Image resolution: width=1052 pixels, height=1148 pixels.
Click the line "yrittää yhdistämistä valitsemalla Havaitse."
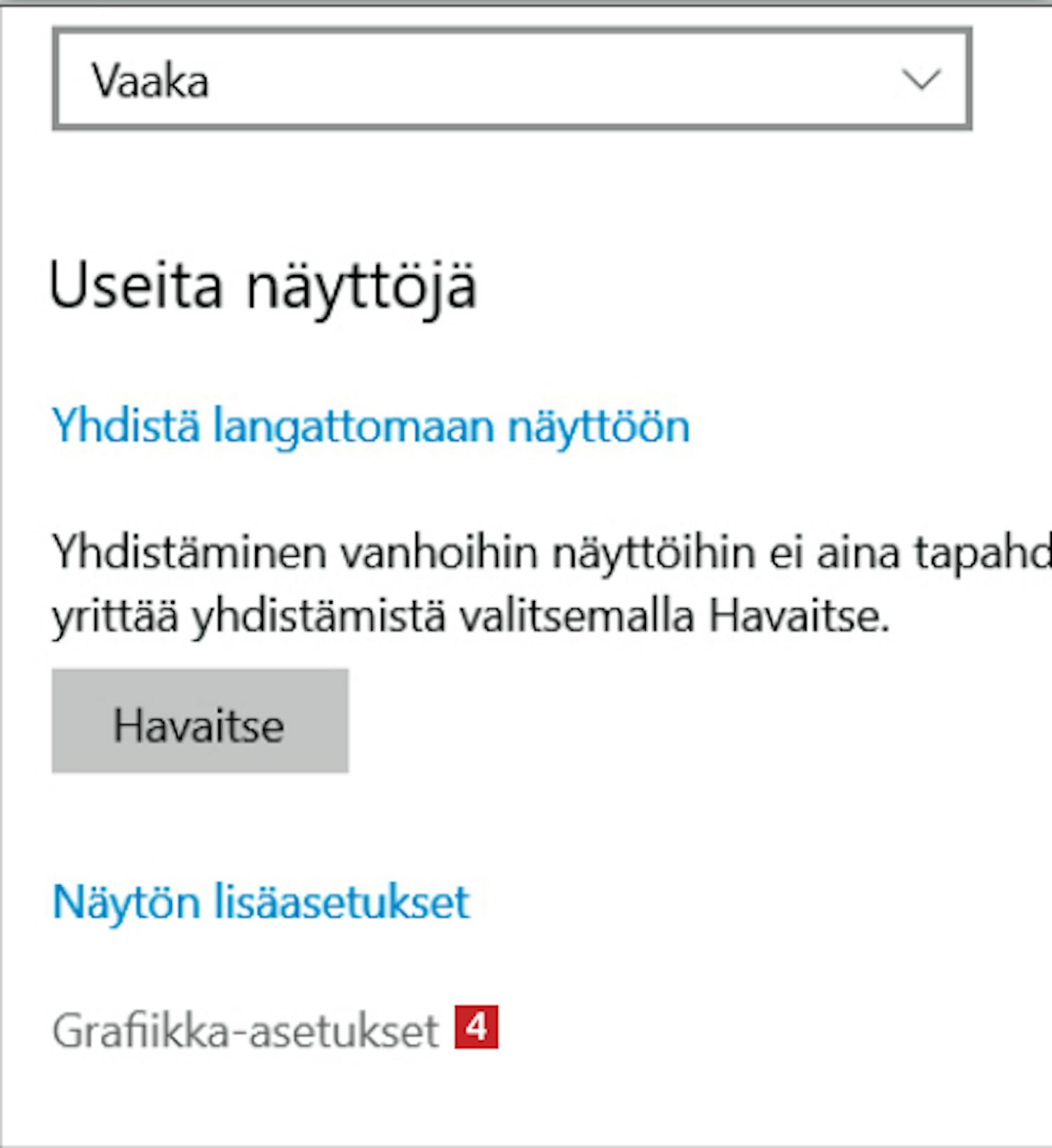click(x=470, y=616)
